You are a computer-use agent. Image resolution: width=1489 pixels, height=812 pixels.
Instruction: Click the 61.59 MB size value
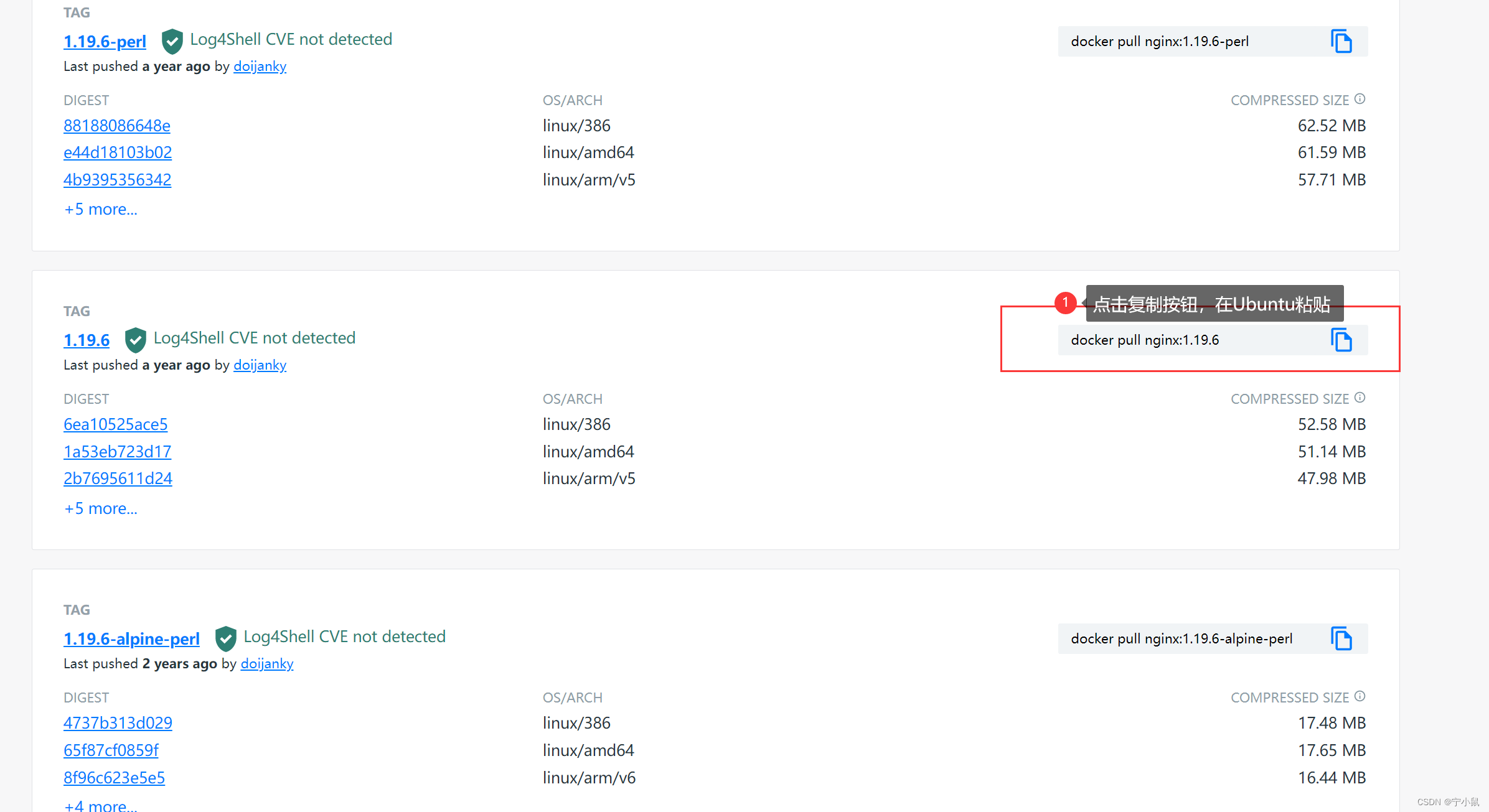[1332, 152]
